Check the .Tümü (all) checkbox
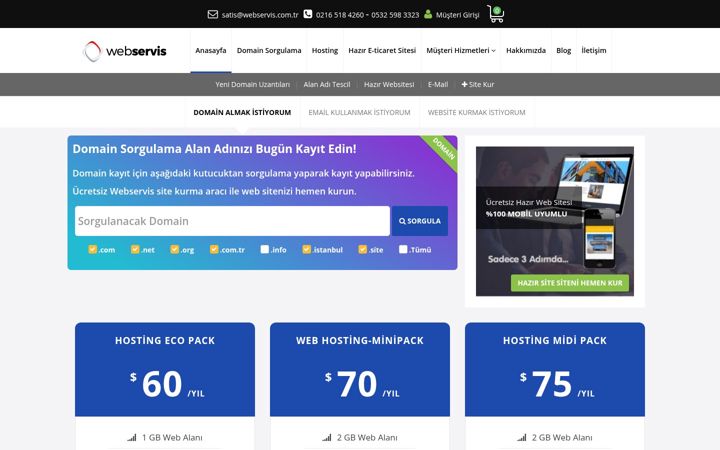This screenshot has width=720, height=450. tap(403, 249)
